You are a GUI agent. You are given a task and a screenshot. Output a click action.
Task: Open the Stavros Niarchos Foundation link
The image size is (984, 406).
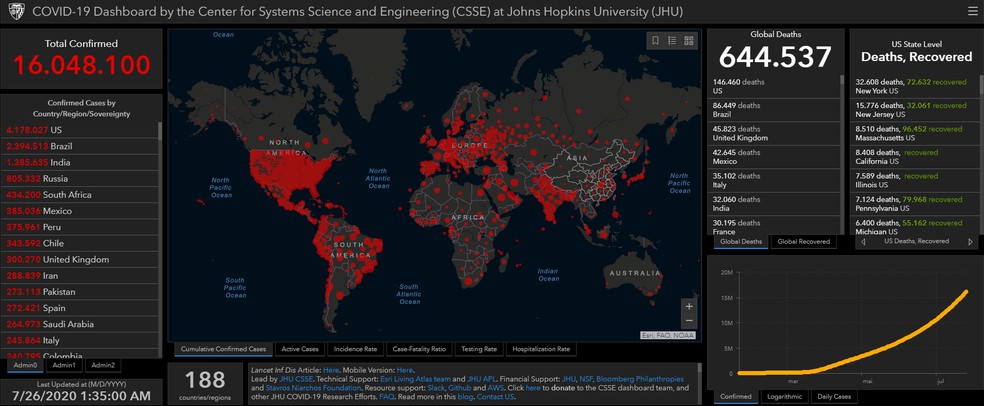click(x=311, y=388)
